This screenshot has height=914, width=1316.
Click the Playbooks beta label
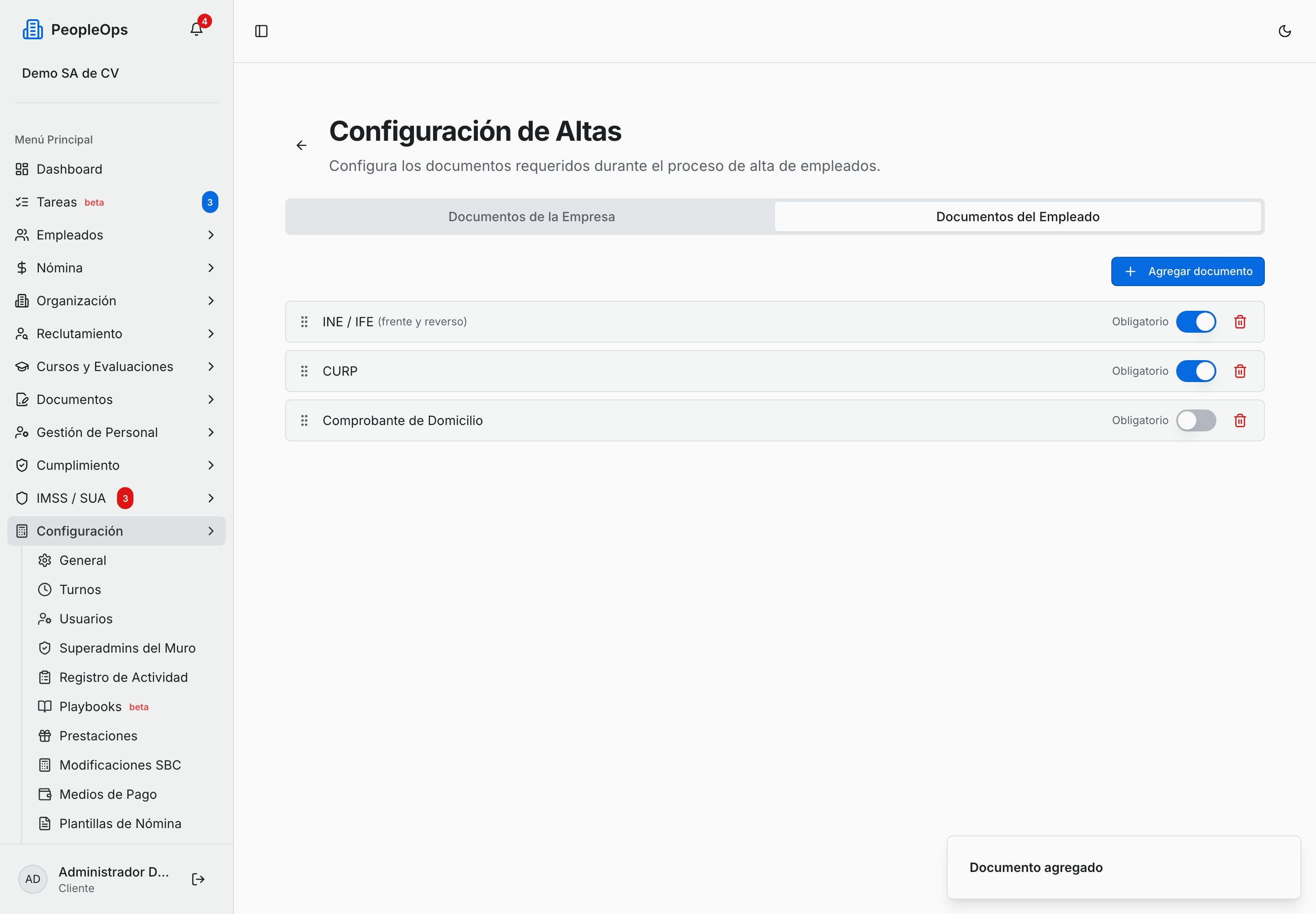[138, 707]
